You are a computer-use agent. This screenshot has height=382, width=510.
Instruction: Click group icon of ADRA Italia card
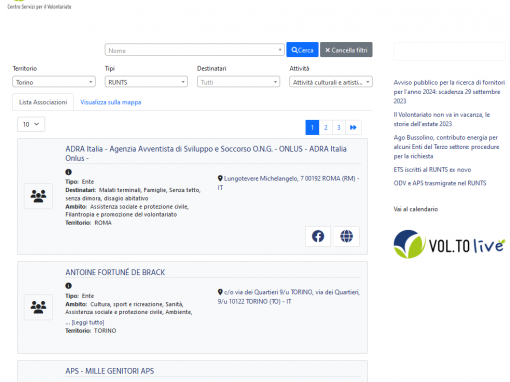[38, 196]
